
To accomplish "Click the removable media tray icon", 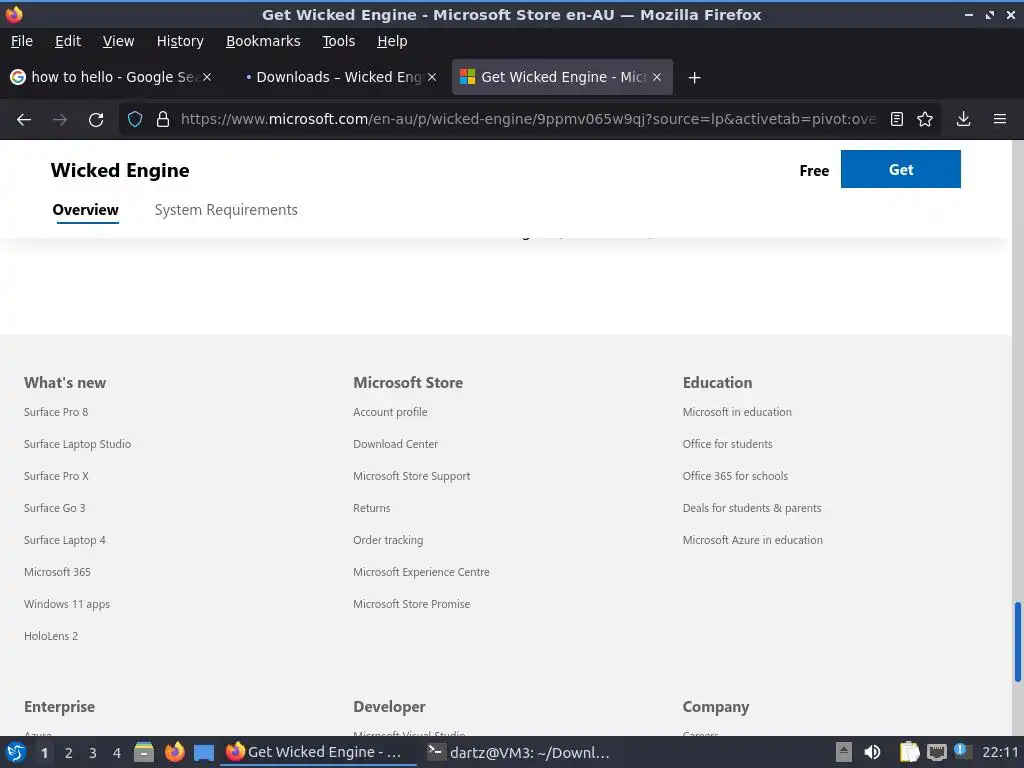I will [x=844, y=752].
